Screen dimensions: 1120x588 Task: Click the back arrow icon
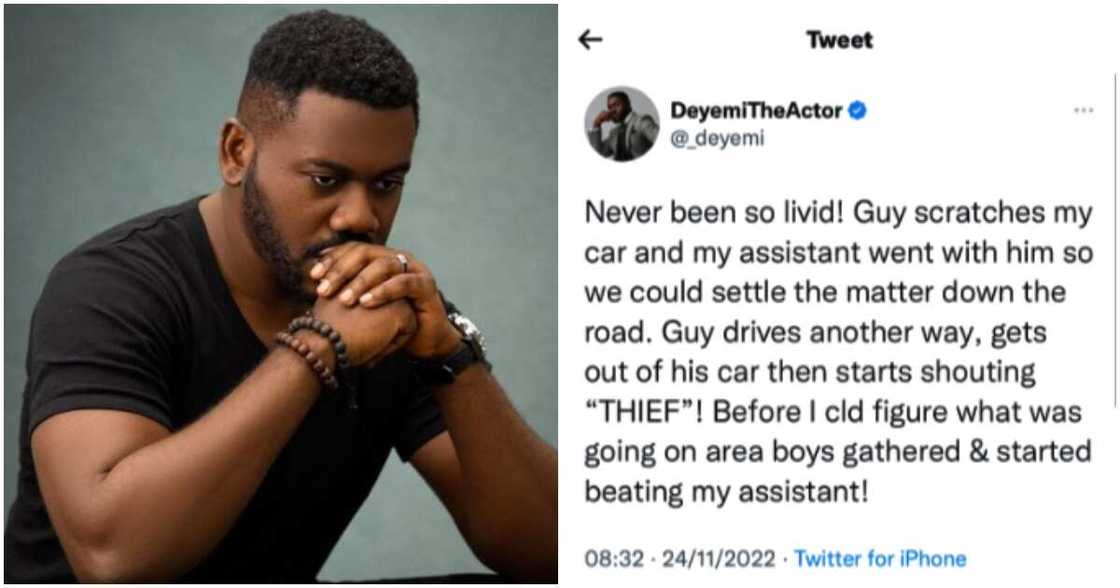point(591,40)
